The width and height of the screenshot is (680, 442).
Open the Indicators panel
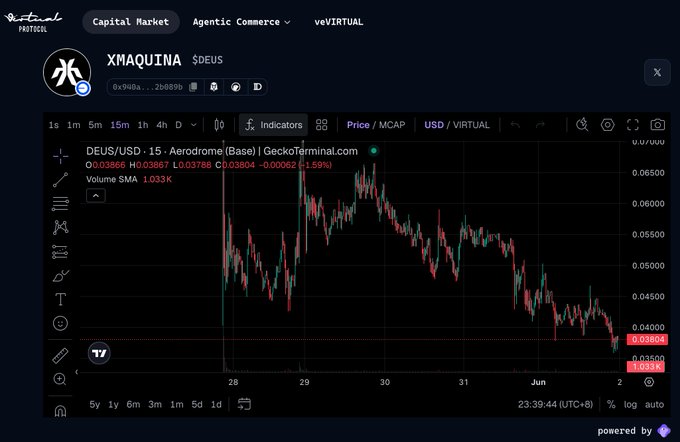[x=273, y=125]
